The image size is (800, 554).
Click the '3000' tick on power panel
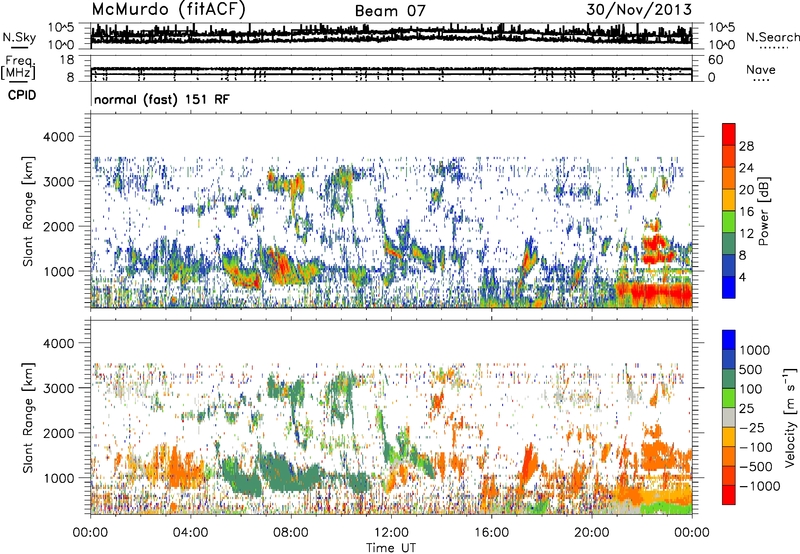click(x=60, y=182)
